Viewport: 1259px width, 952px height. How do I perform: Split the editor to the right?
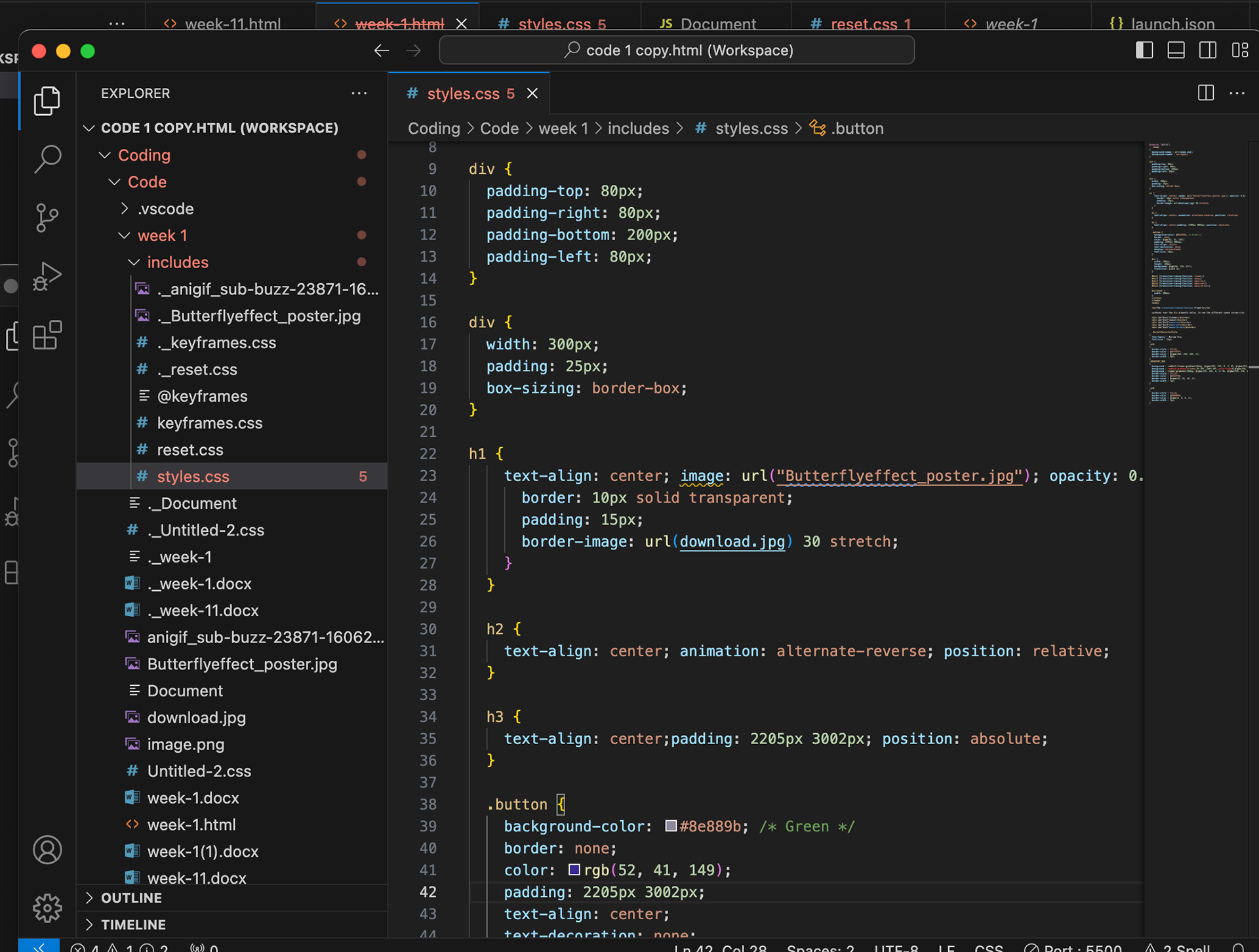click(x=1205, y=93)
